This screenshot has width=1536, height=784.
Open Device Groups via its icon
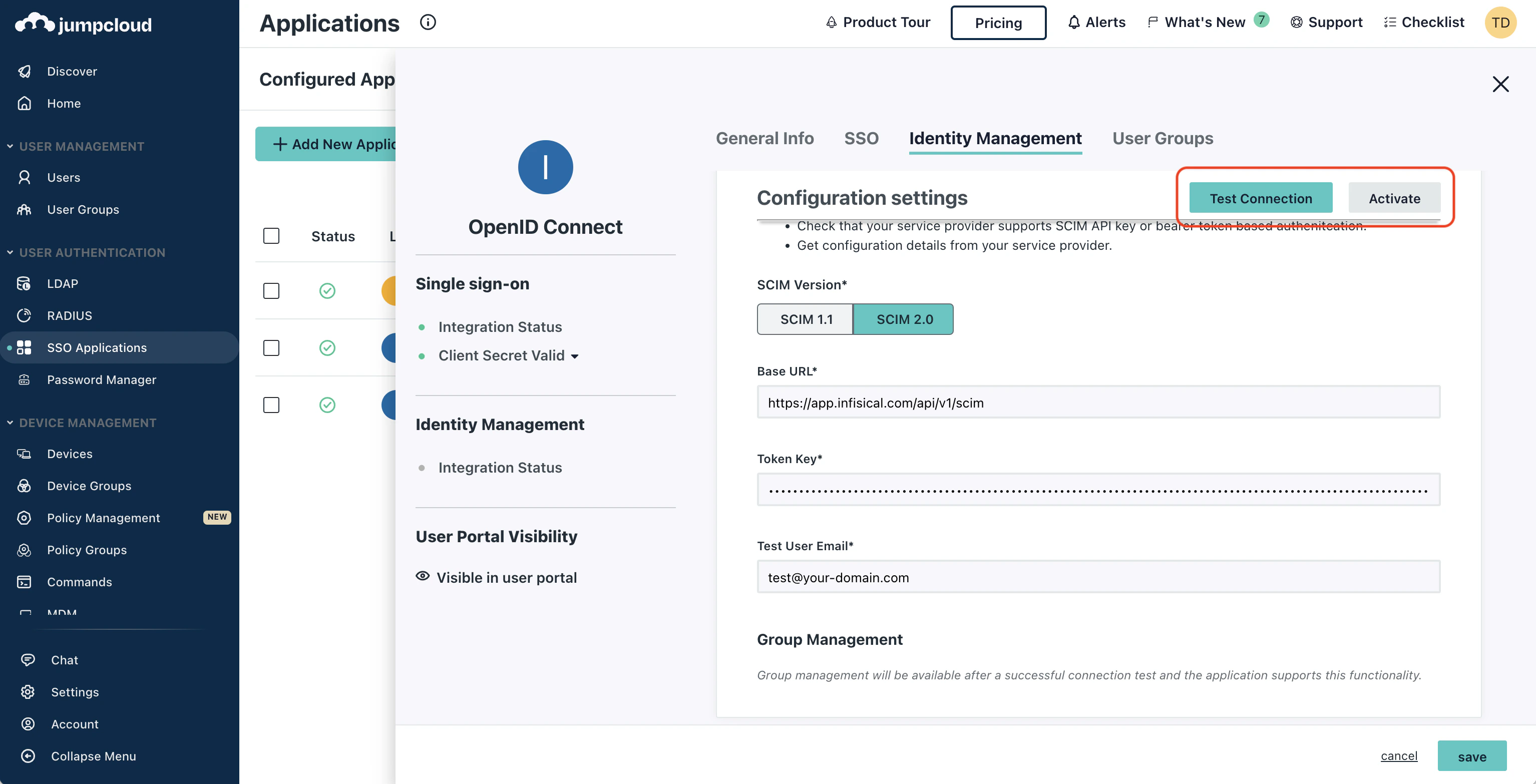(x=25, y=486)
